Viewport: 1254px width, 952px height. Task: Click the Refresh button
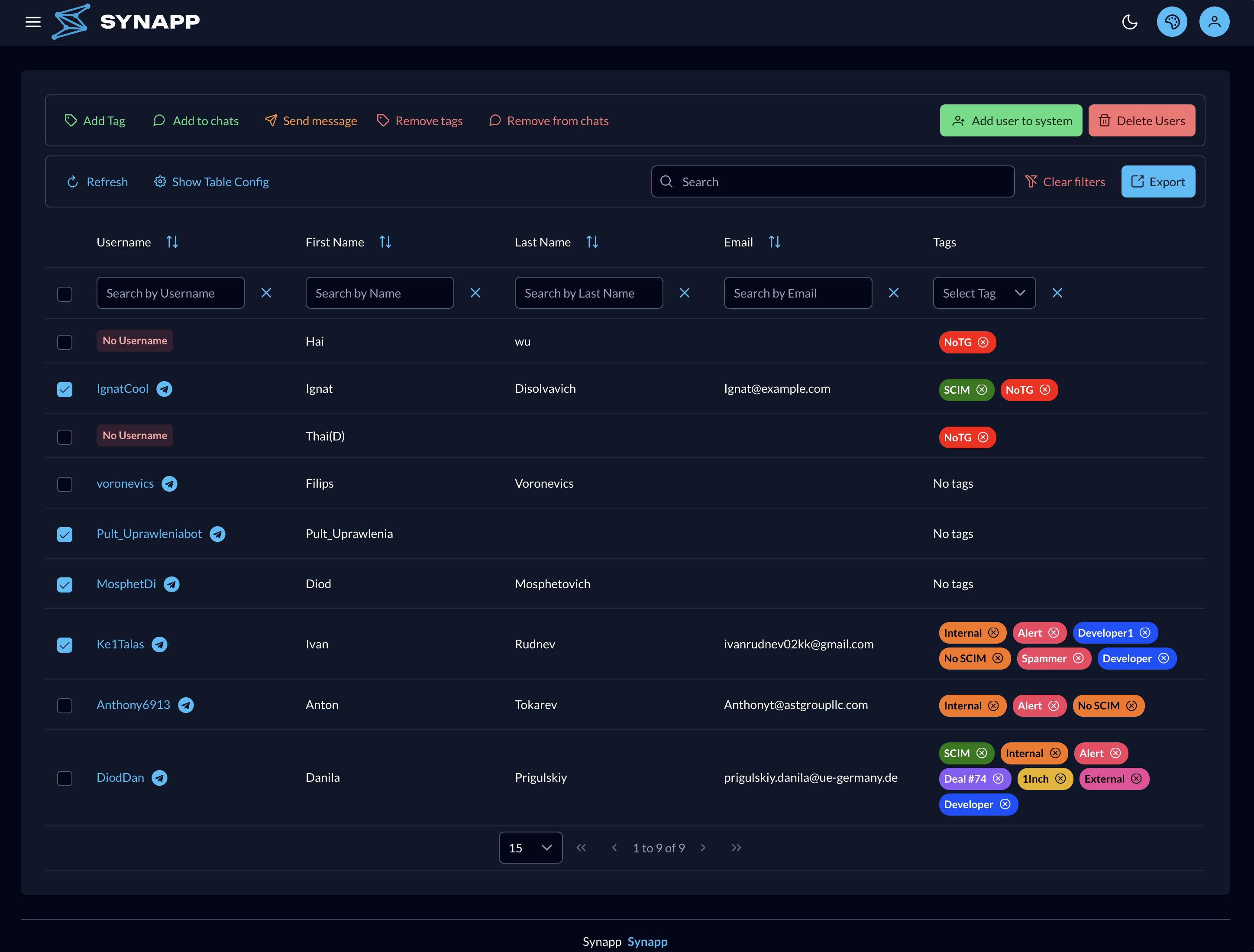click(x=97, y=182)
